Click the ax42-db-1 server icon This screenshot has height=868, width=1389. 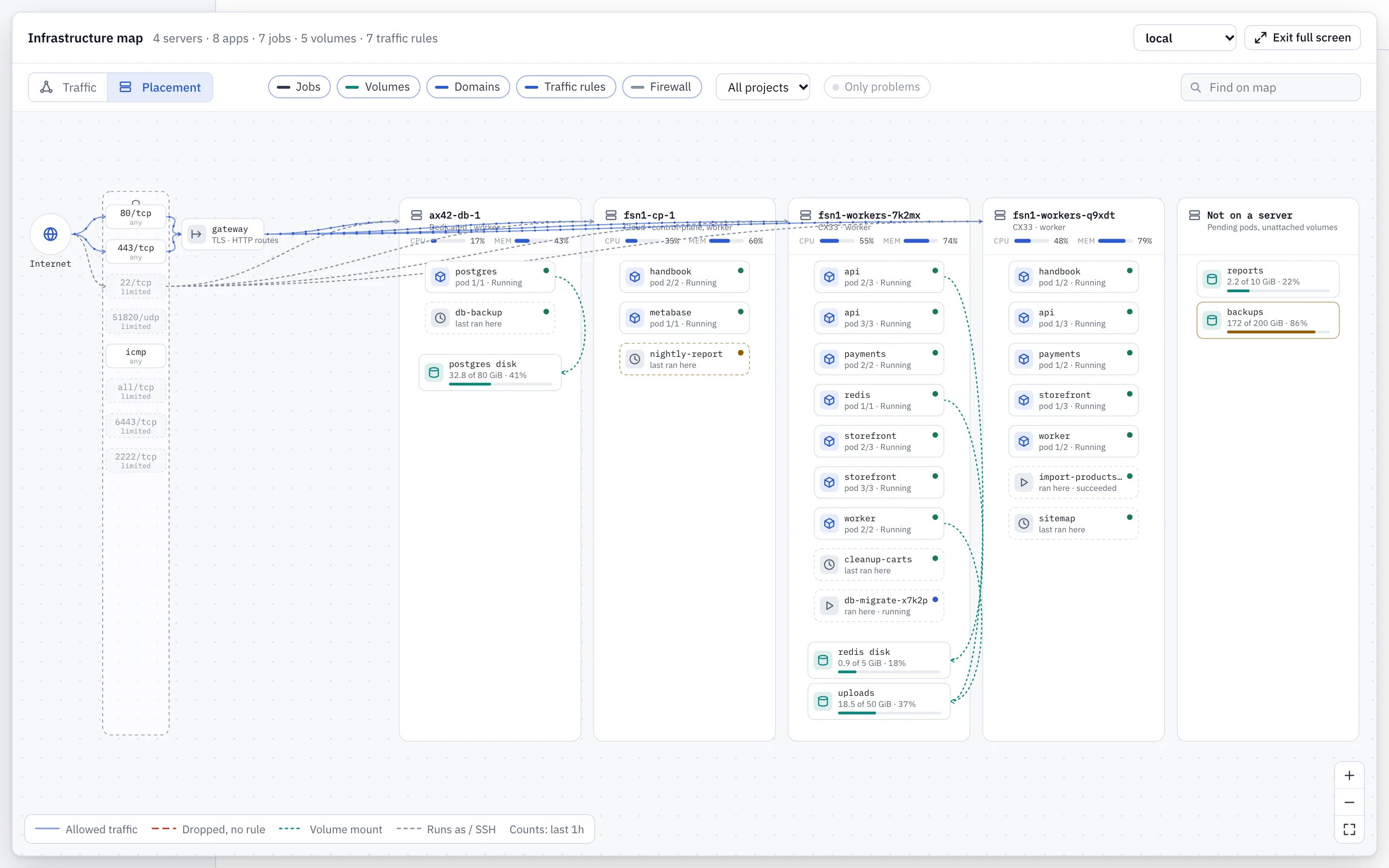coord(417,215)
